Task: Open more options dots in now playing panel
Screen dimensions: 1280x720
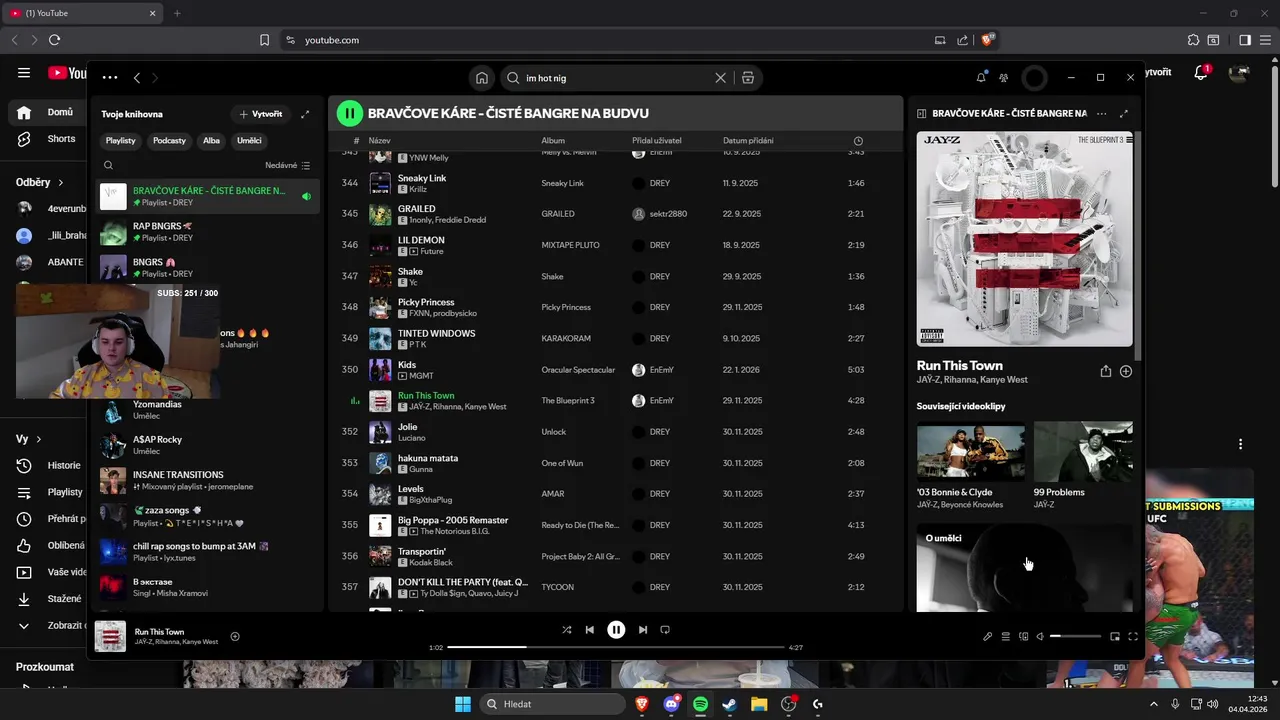Action: point(1101,114)
